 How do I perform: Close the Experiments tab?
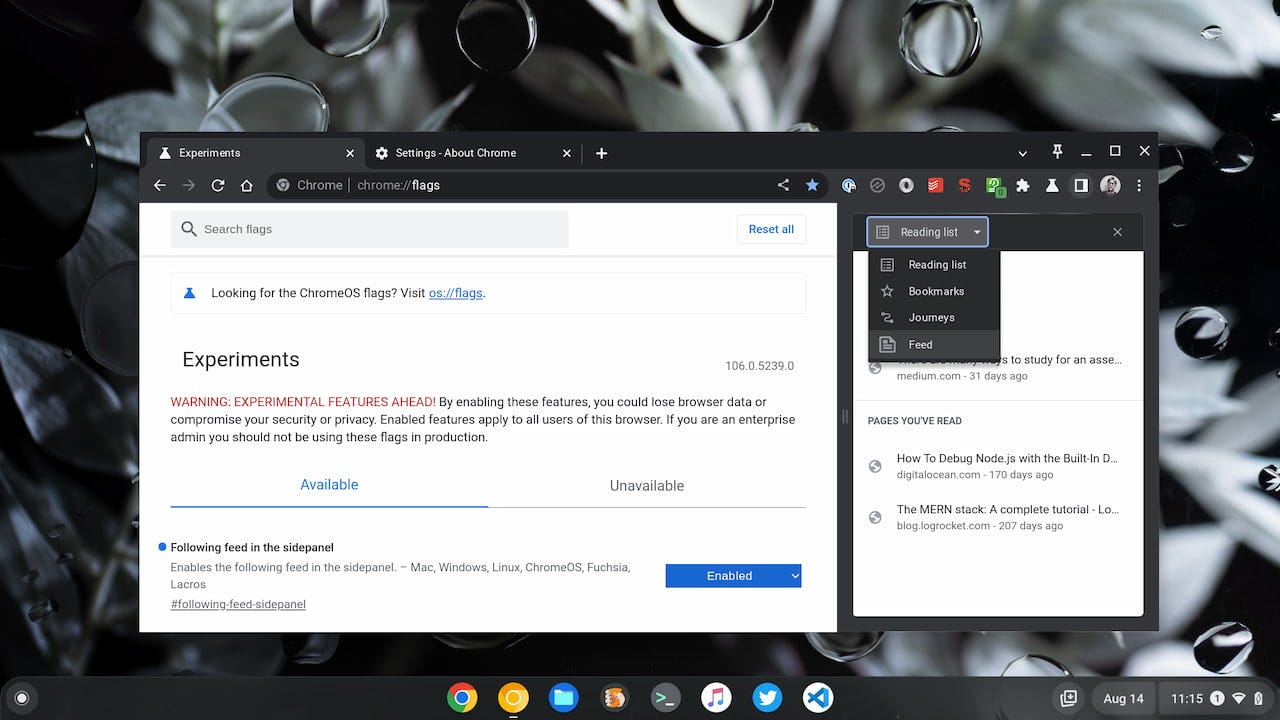(350, 153)
